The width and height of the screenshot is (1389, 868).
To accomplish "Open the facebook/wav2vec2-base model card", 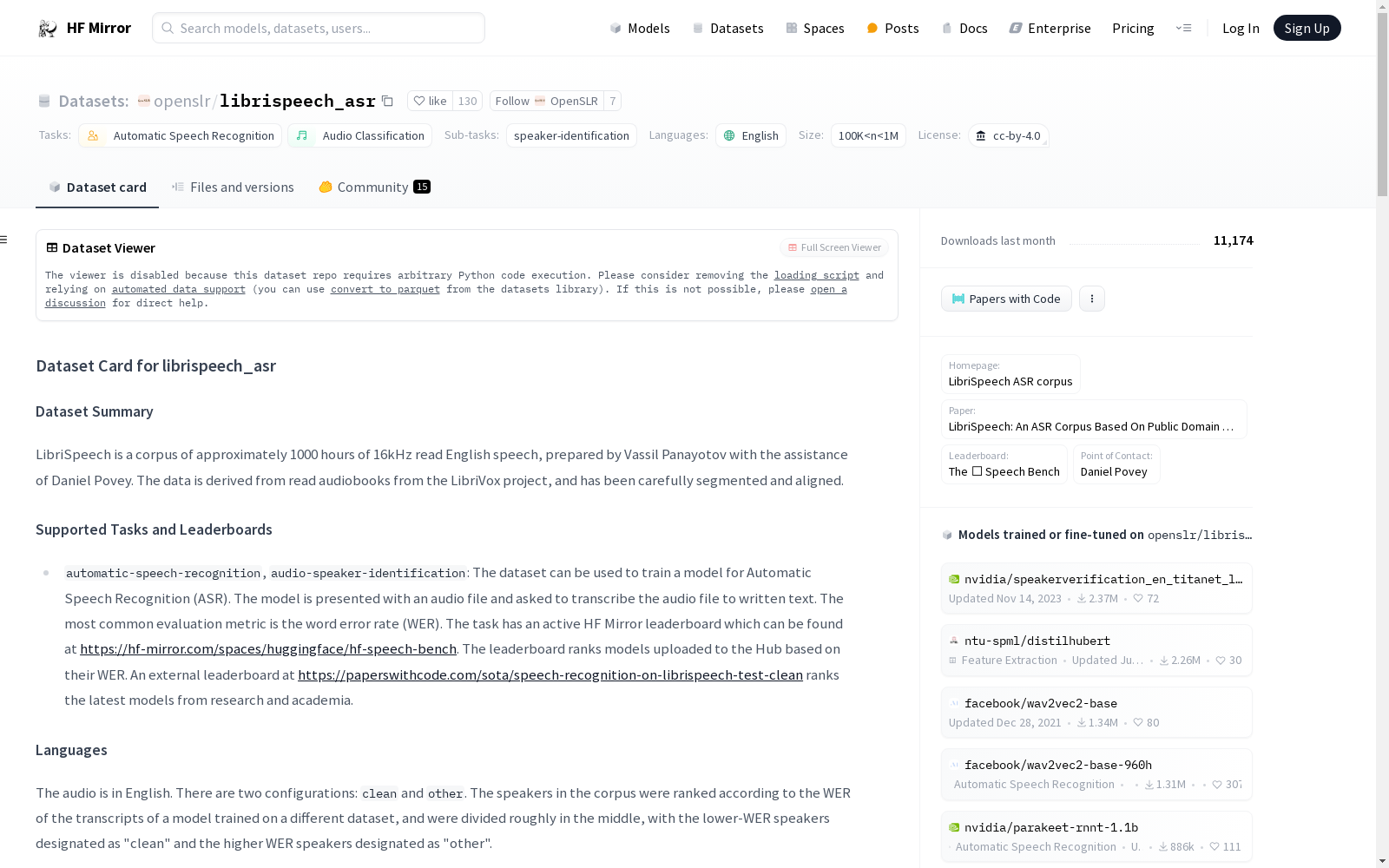I will pyautogui.click(x=1096, y=713).
